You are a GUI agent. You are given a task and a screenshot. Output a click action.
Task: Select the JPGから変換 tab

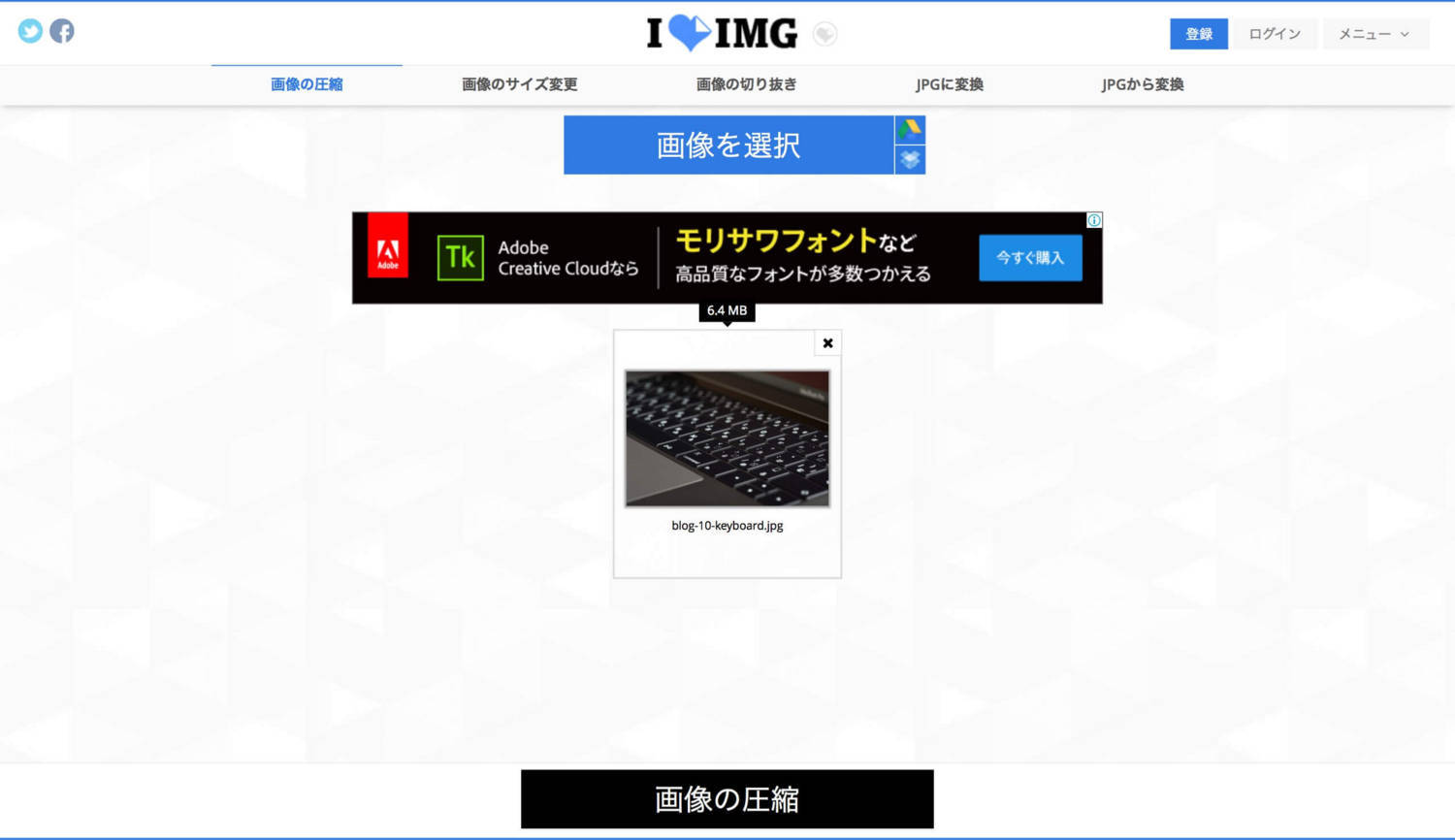pos(1143,84)
